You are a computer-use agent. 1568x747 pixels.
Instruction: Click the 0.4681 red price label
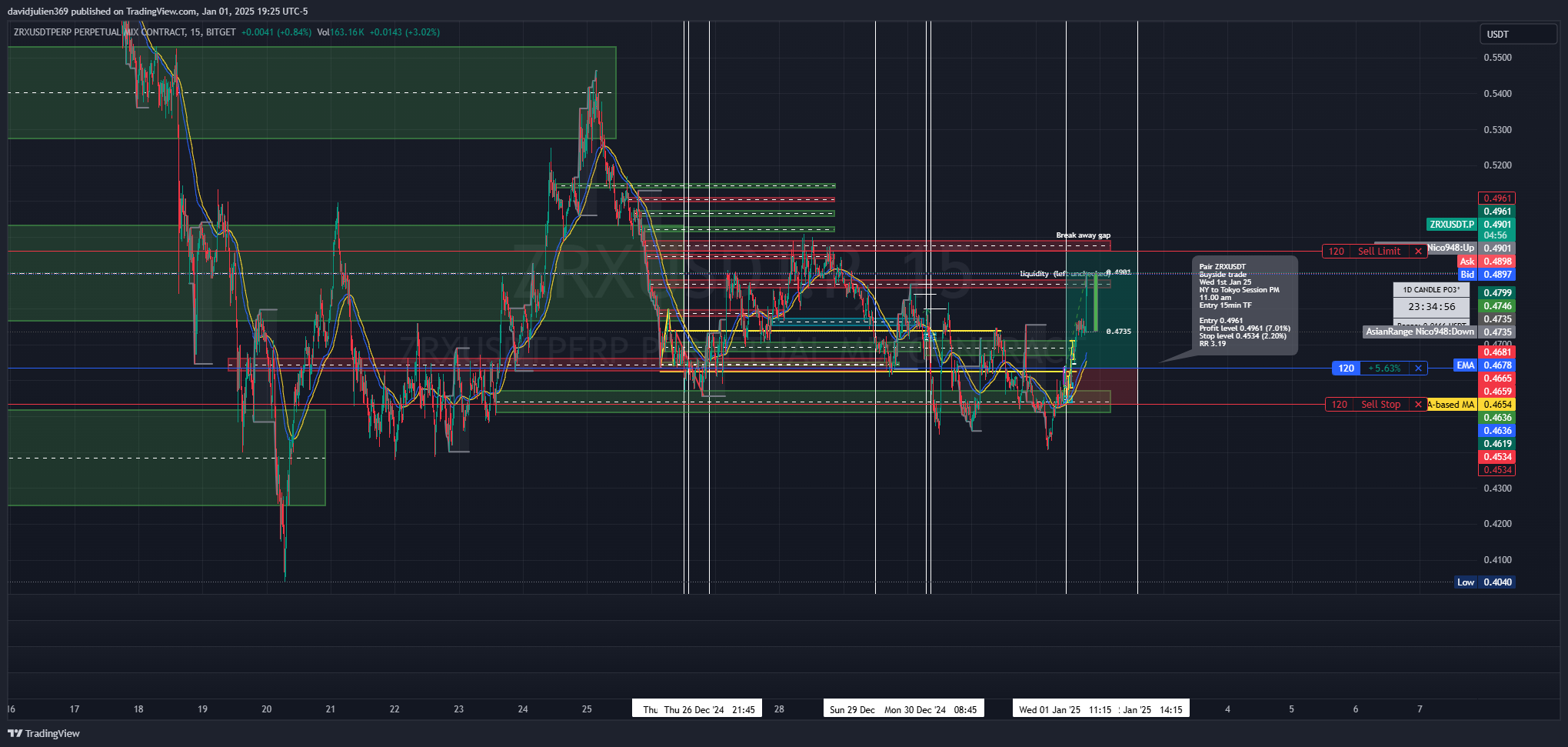point(1496,352)
